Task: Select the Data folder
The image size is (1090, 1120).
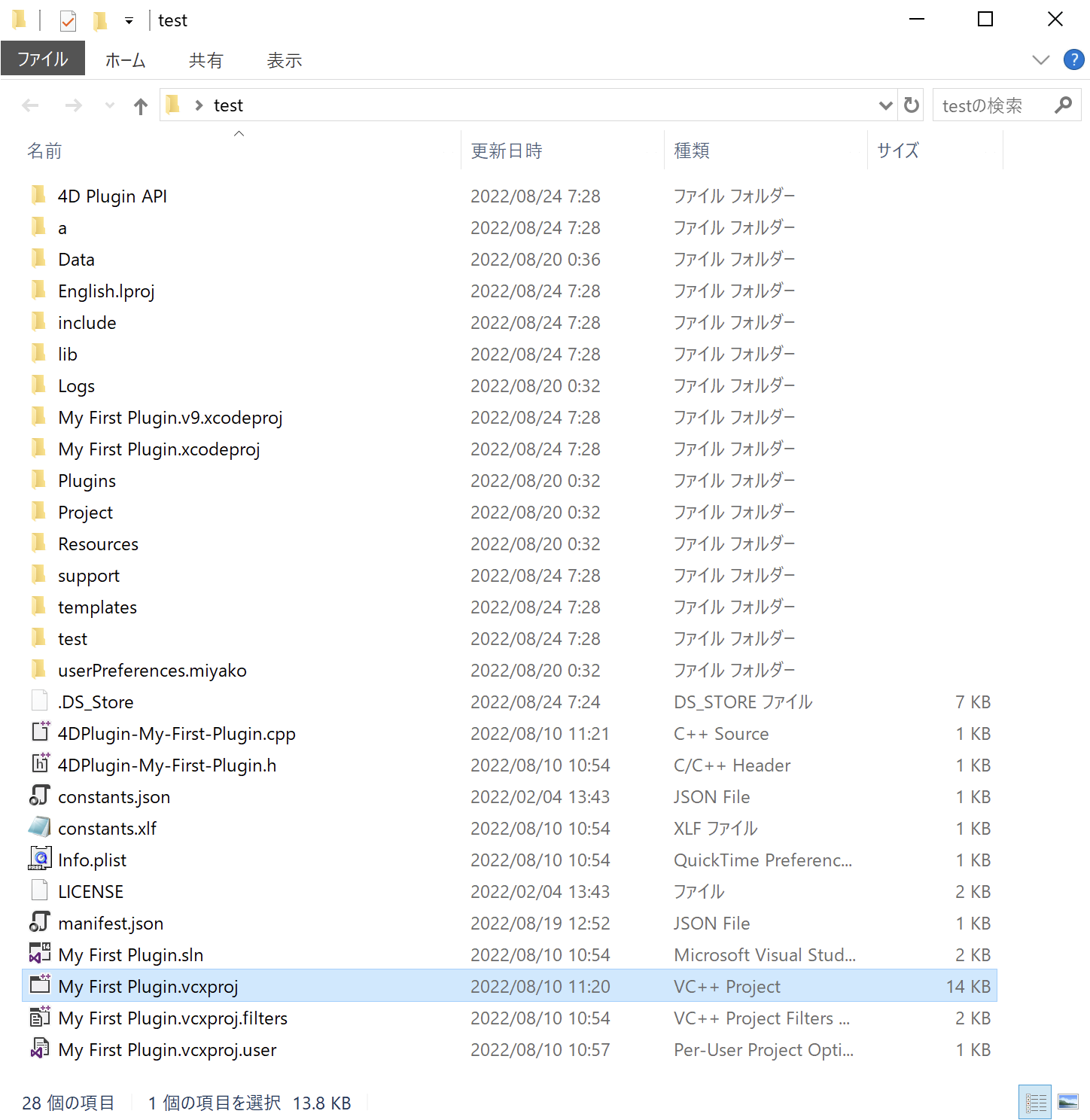Action: [76, 259]
